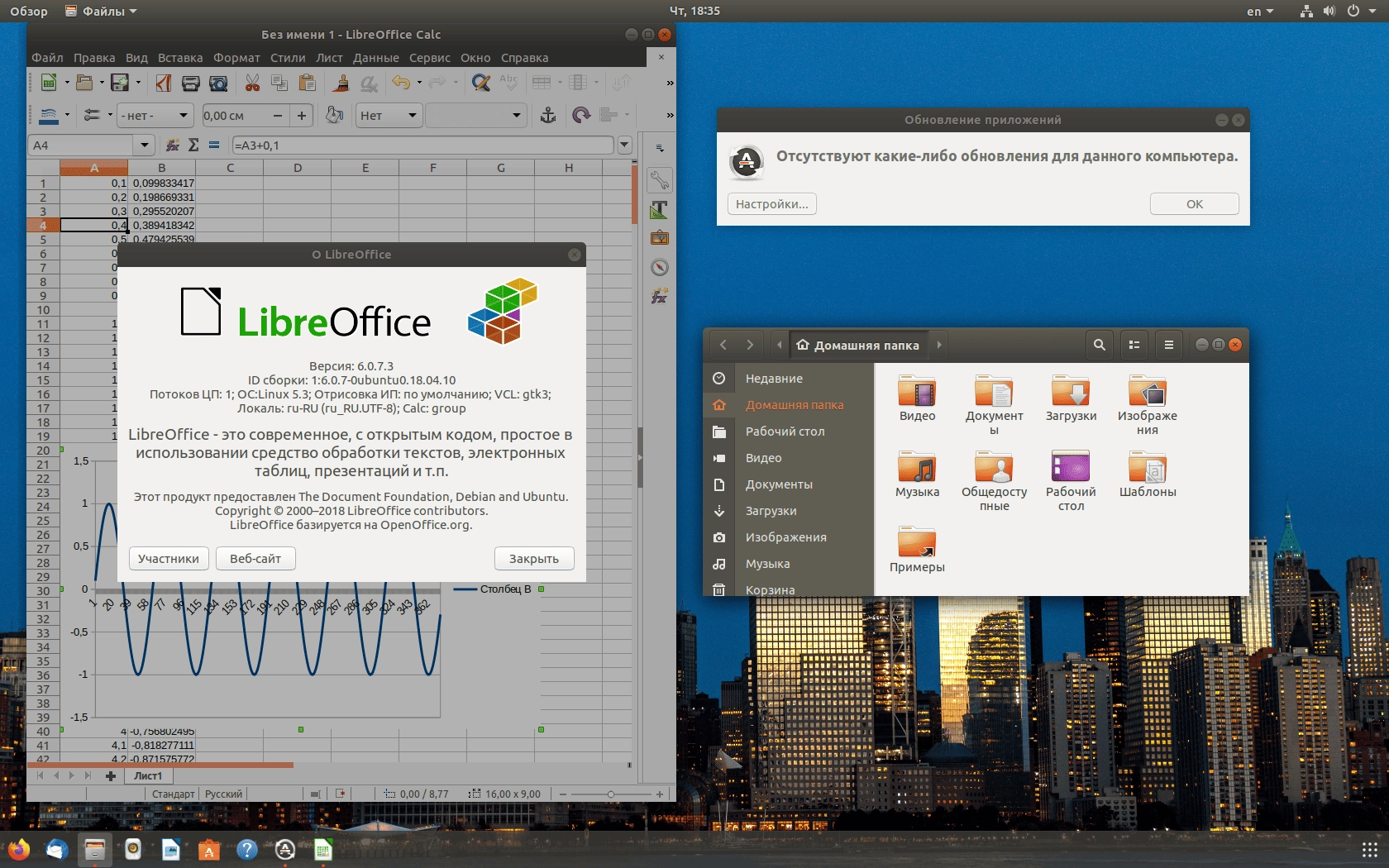
Task: Click the Open folder icon in Calc toolbar
Action: point(84,82)
